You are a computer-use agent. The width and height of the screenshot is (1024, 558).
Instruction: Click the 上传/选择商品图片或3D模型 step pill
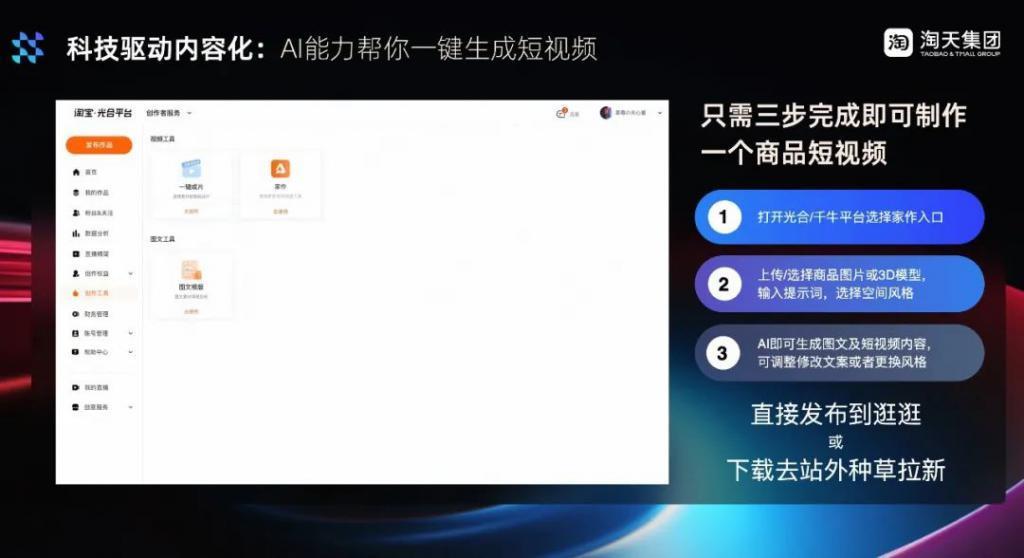tap(839, 284)
